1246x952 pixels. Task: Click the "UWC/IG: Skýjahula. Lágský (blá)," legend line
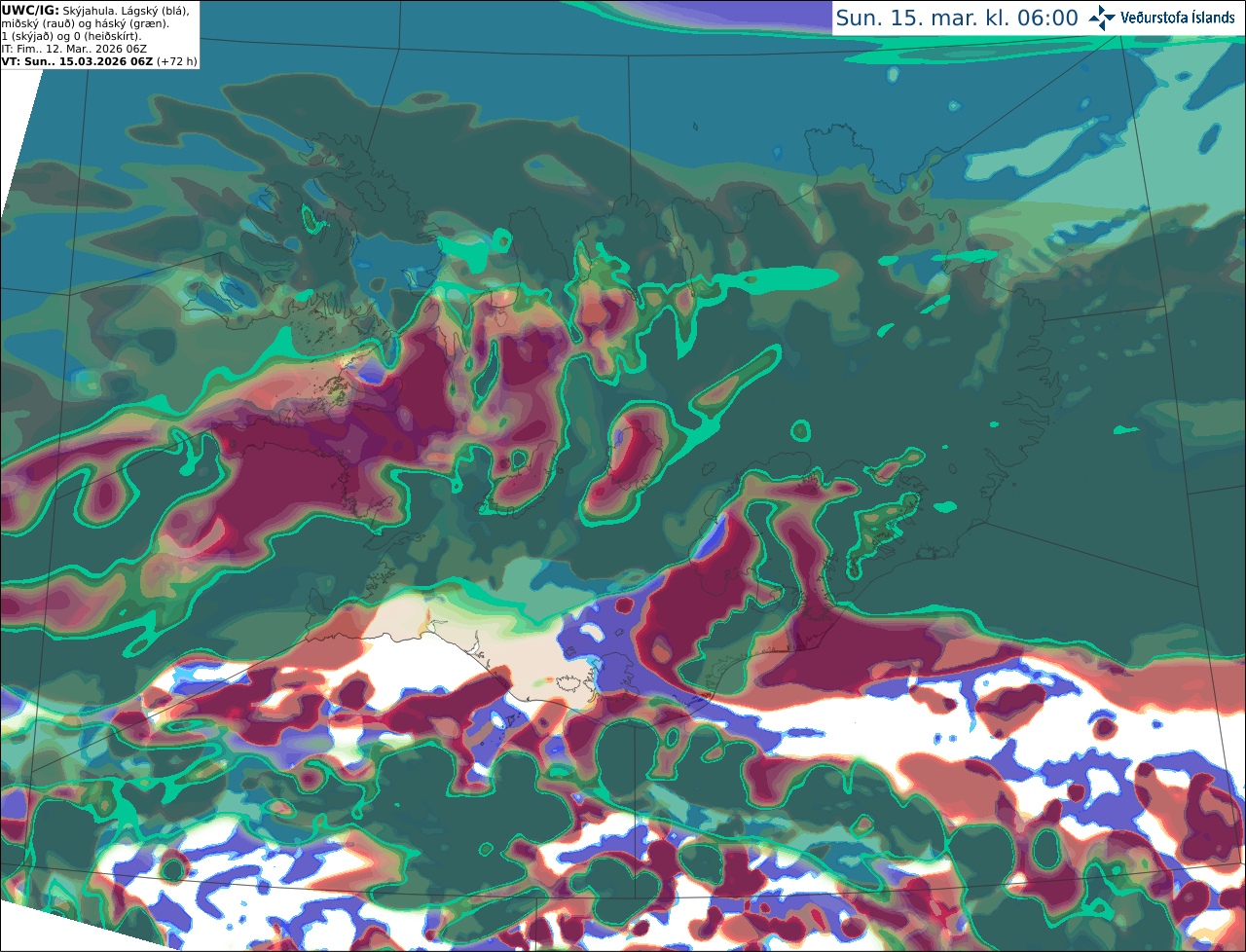(95, 10)
